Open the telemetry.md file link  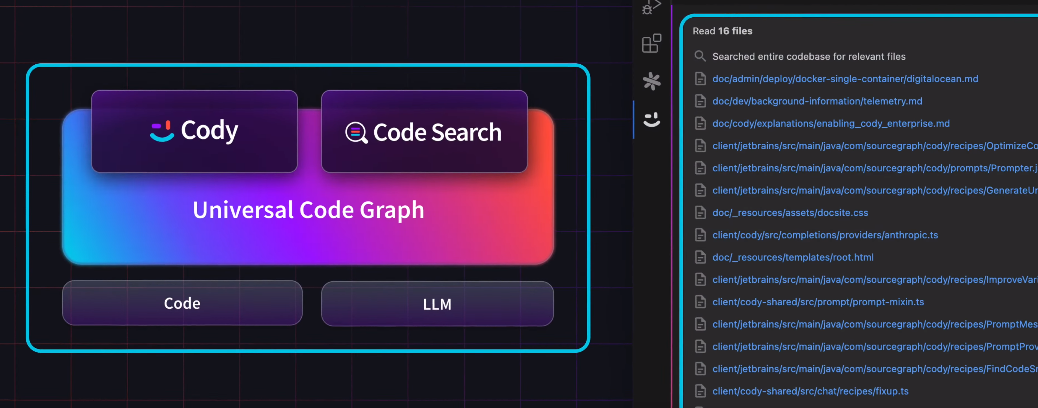click(x=816, y=101)
